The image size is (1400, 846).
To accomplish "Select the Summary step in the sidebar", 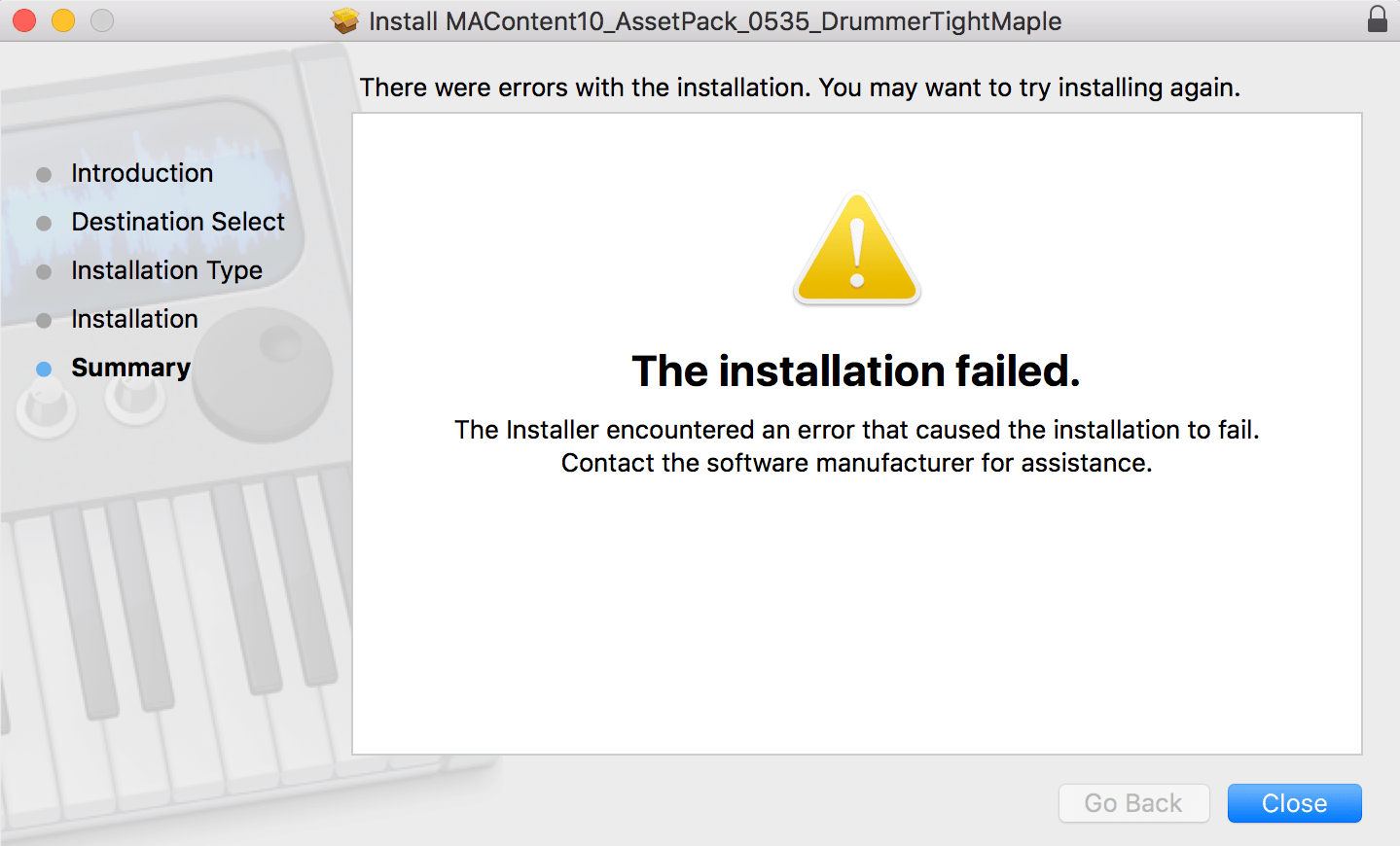I will point(130,369).
